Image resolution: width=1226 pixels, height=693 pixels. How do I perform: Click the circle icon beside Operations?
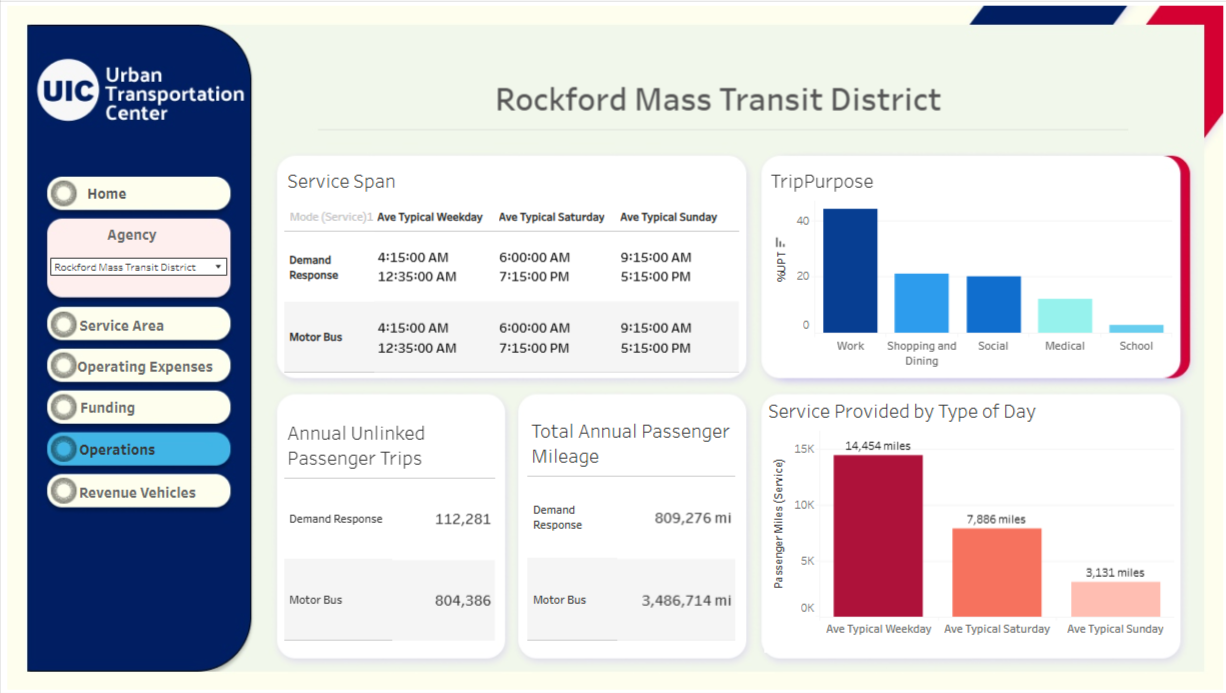[64, 450]
